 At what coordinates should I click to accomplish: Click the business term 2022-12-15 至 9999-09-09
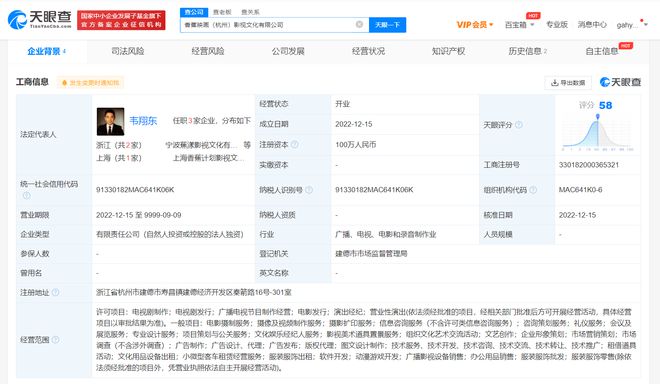pyautogui.click(x=138, y=215)
